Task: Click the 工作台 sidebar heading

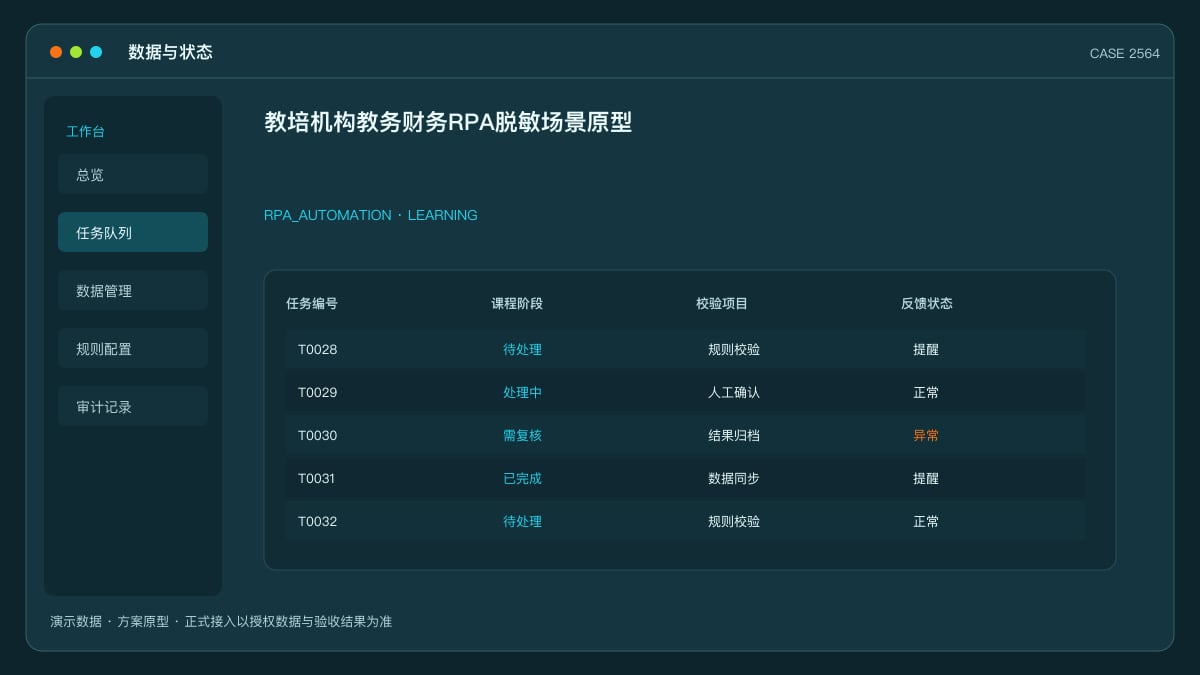Action: (x=86, y=131)
